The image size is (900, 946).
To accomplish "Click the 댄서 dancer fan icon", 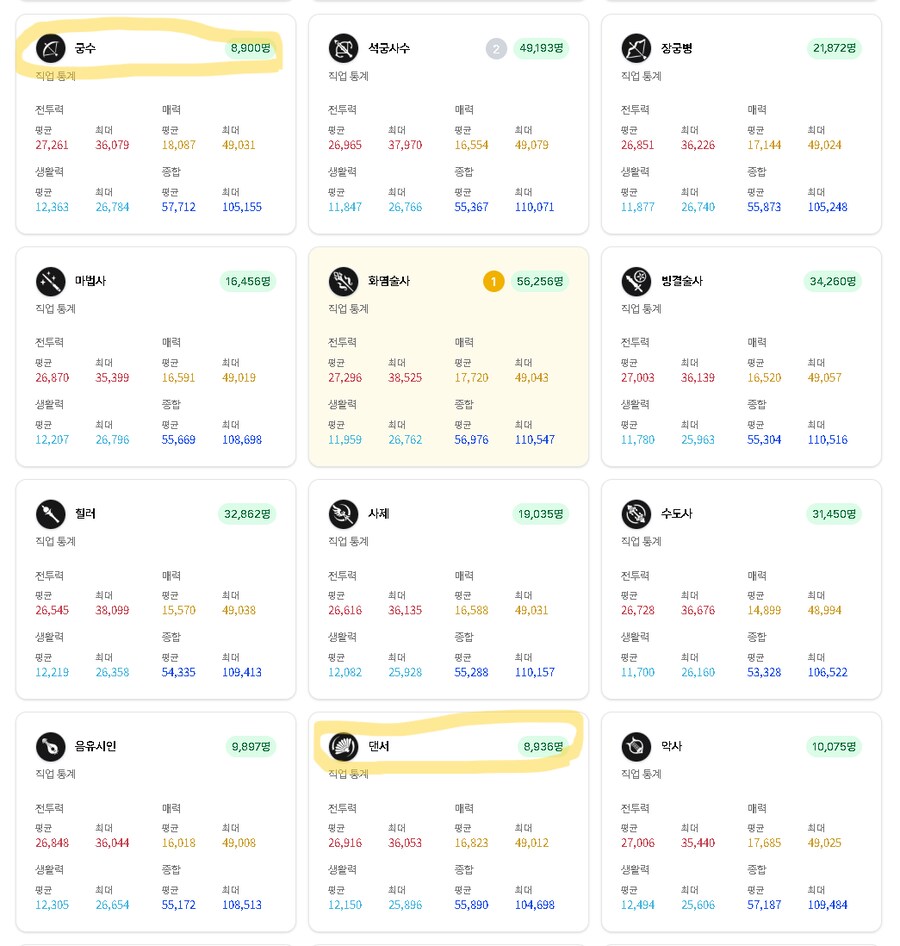I will pos(343,746).
